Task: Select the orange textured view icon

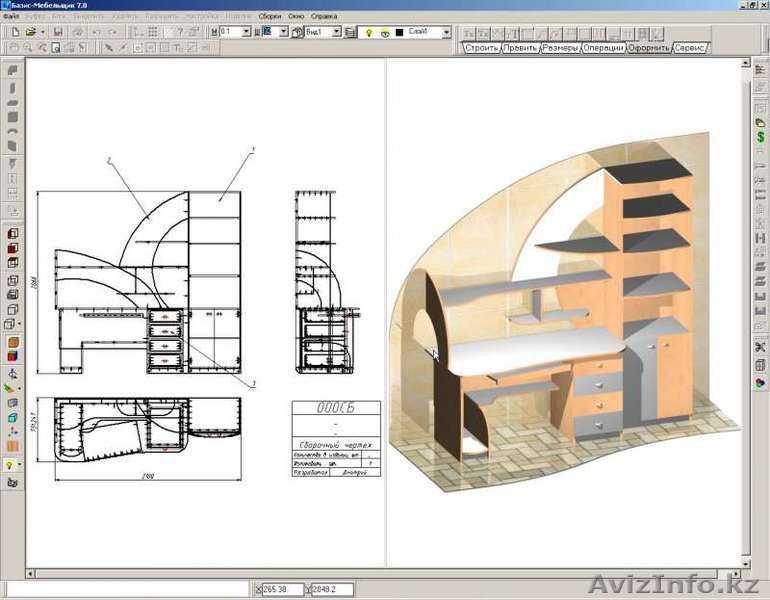Action: tap(13, 341)
